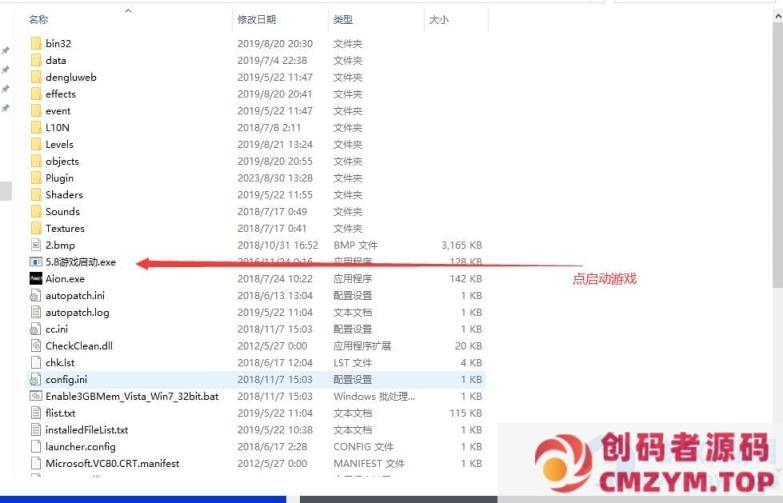This screenshot has width=783, height=503.
Task: Select the dengluweb folder icon
Action: pos(36,77)
